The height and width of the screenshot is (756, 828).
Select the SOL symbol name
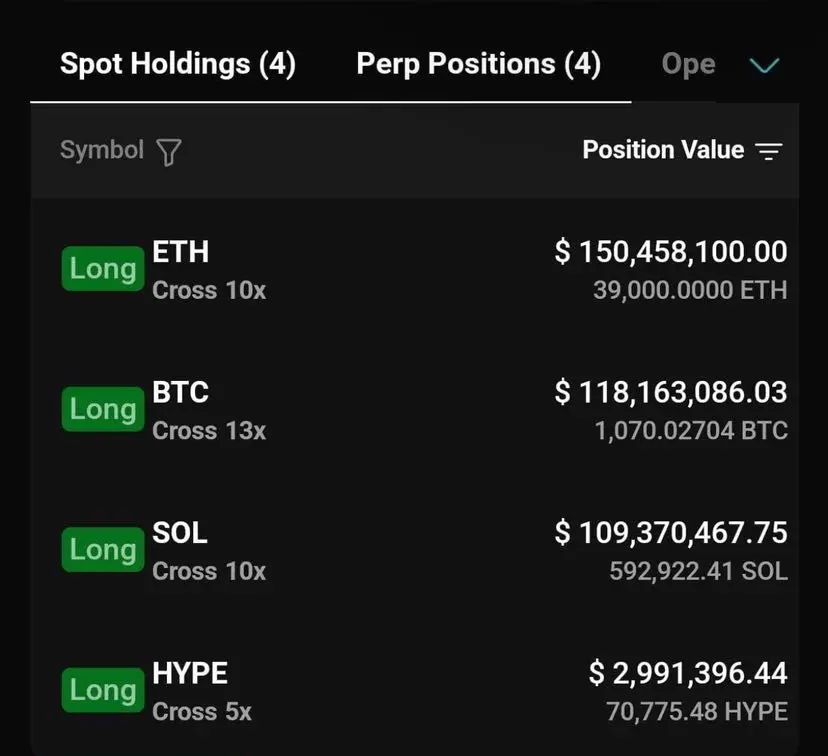point(180,532)
